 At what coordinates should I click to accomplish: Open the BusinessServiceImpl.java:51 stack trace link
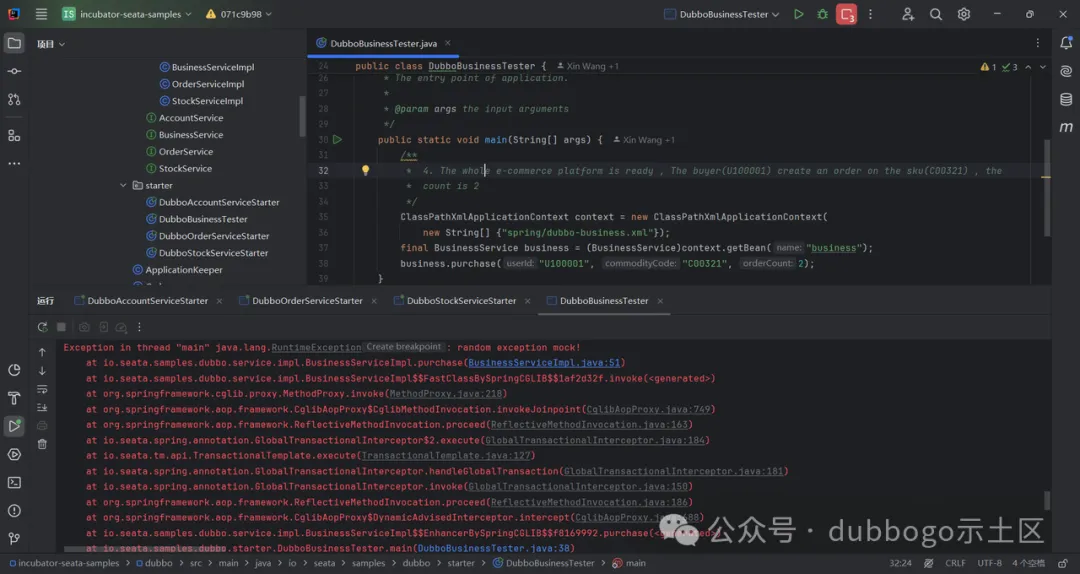click(545, 363)
